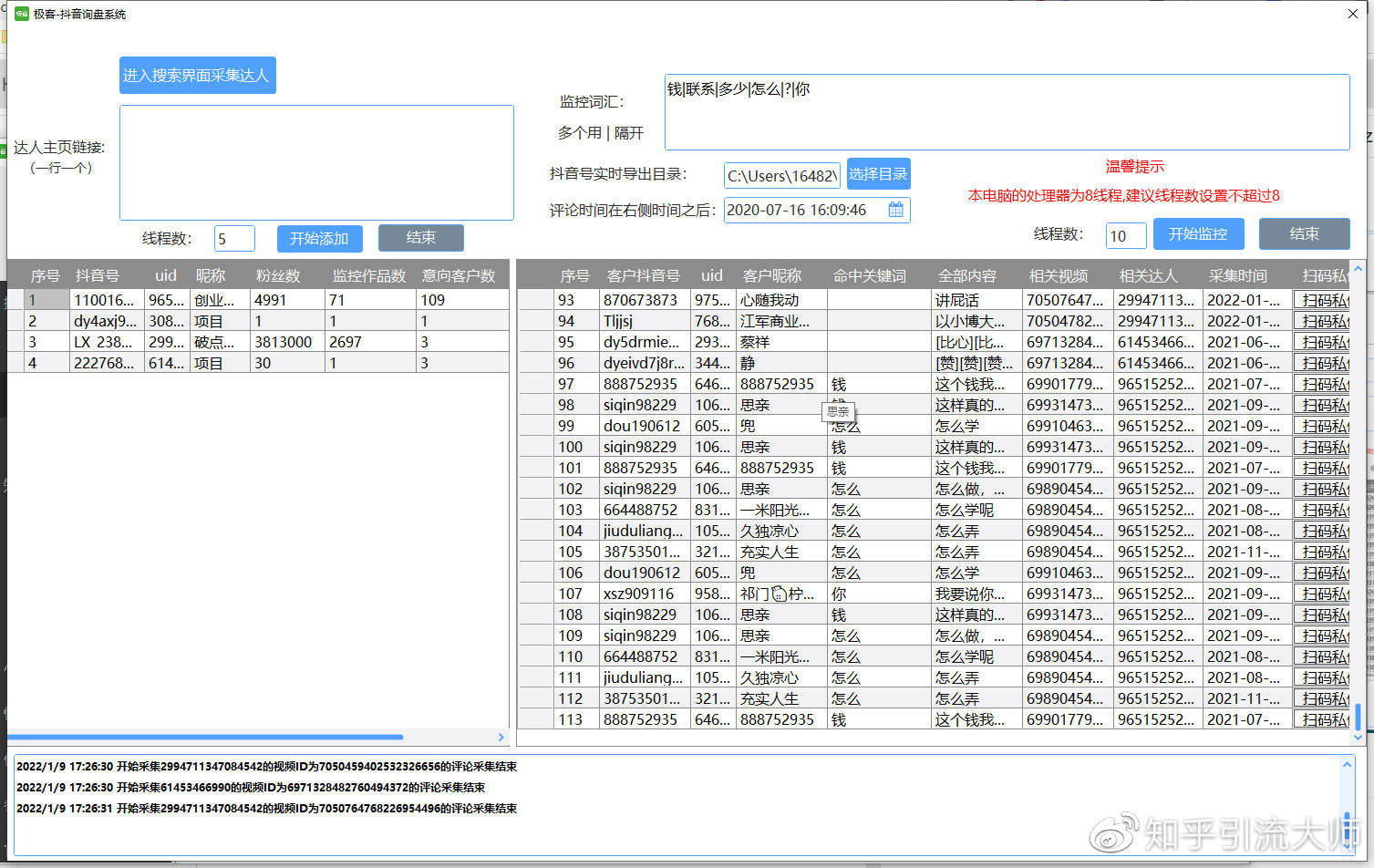
Task: Click the green app icon in title bar
Action: pos(22,14)
